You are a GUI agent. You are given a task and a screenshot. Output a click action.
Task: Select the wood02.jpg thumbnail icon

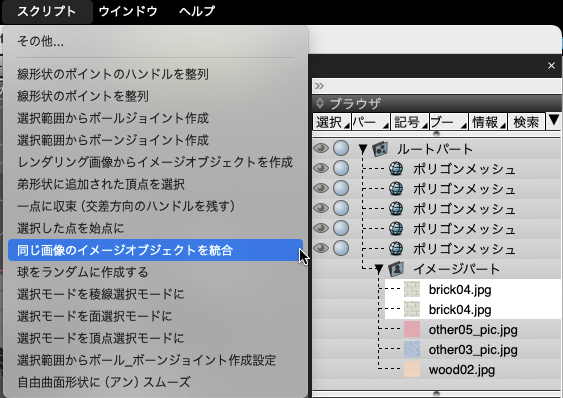point(412,370)
